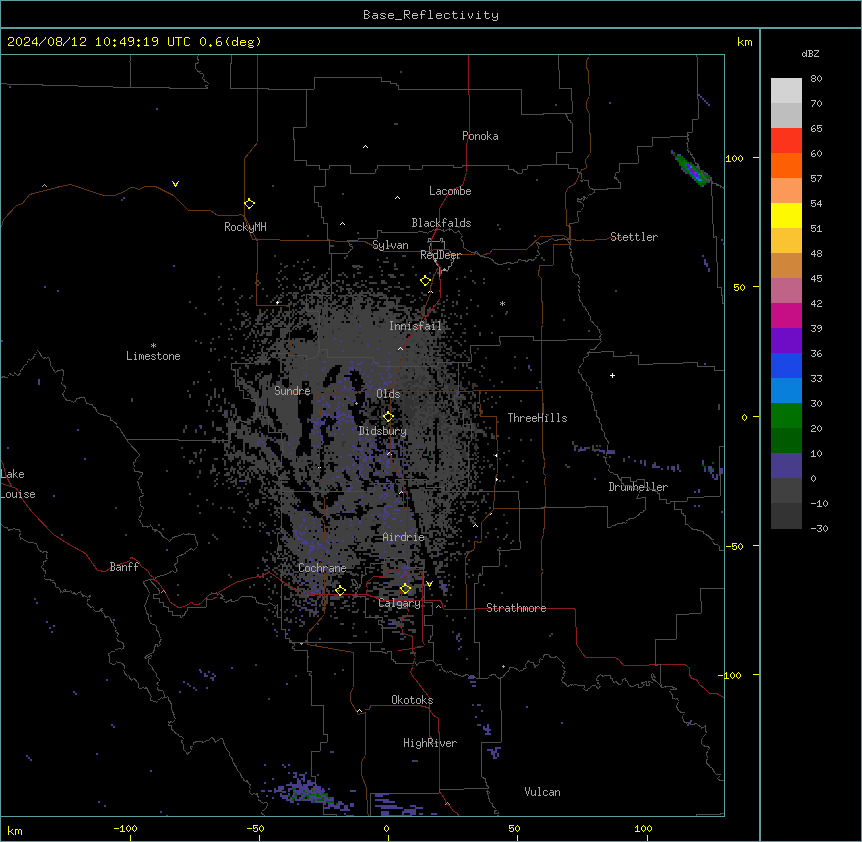Screen dimensions: 862x842
Task: Select the orange 57-60 dBZ legend swatch
Action: coord(786,165)
